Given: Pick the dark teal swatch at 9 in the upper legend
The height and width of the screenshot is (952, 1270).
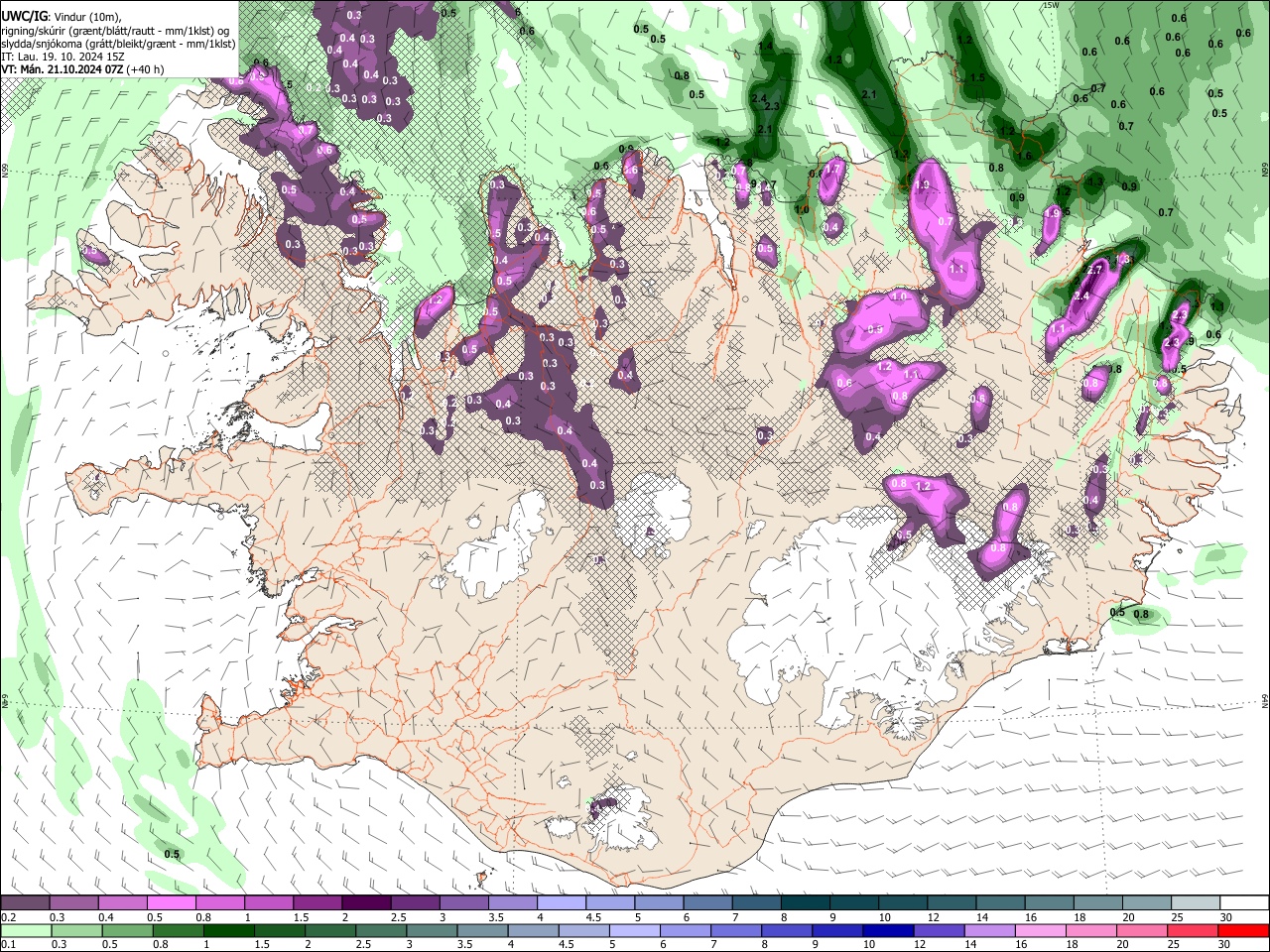Looking at the screenshot, I should pos(853,903).
